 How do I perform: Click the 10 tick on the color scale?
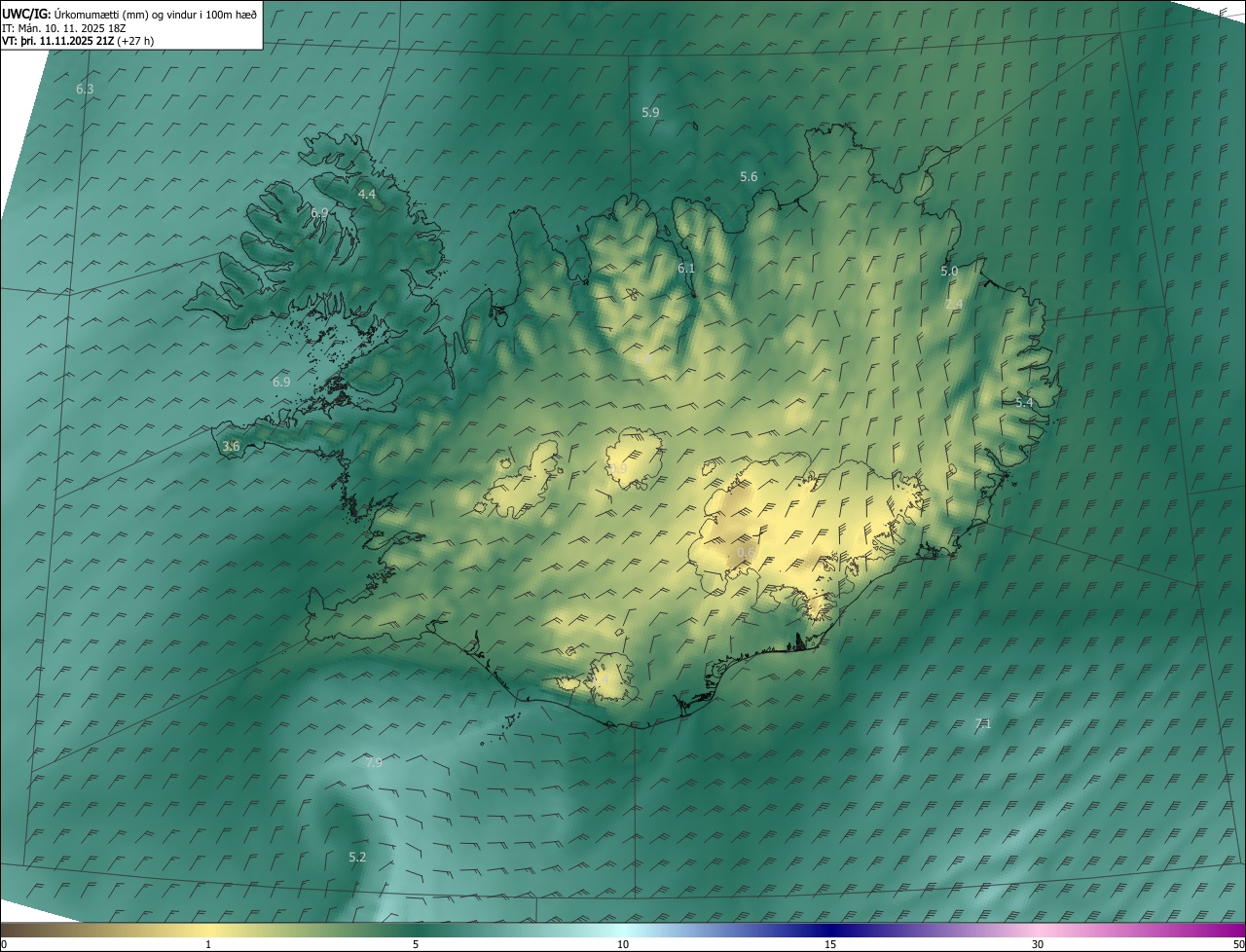click(623, 944)
